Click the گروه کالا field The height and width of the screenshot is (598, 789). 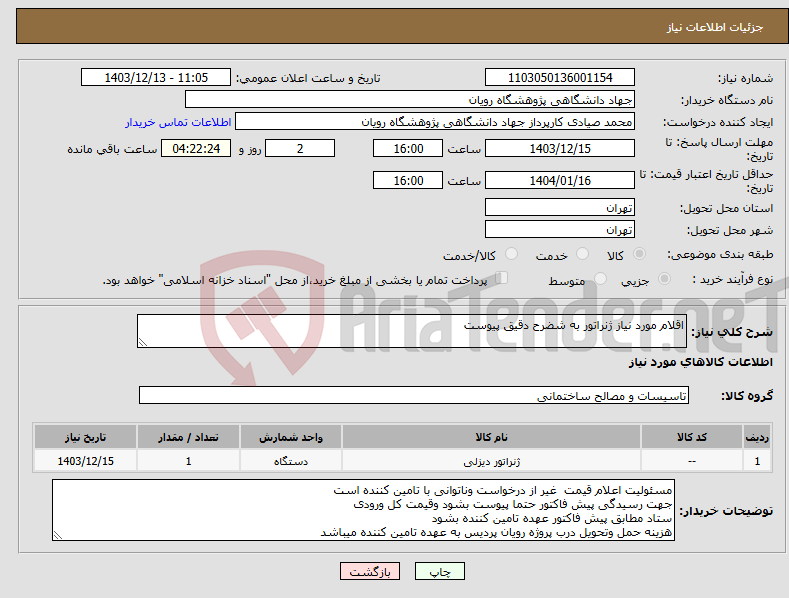tap(414, 396)
